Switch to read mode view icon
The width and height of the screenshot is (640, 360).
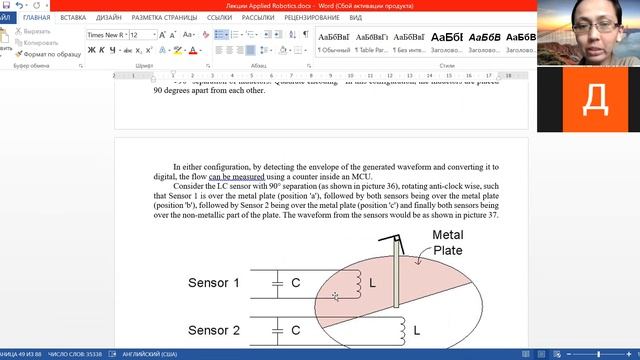point(526,354)
